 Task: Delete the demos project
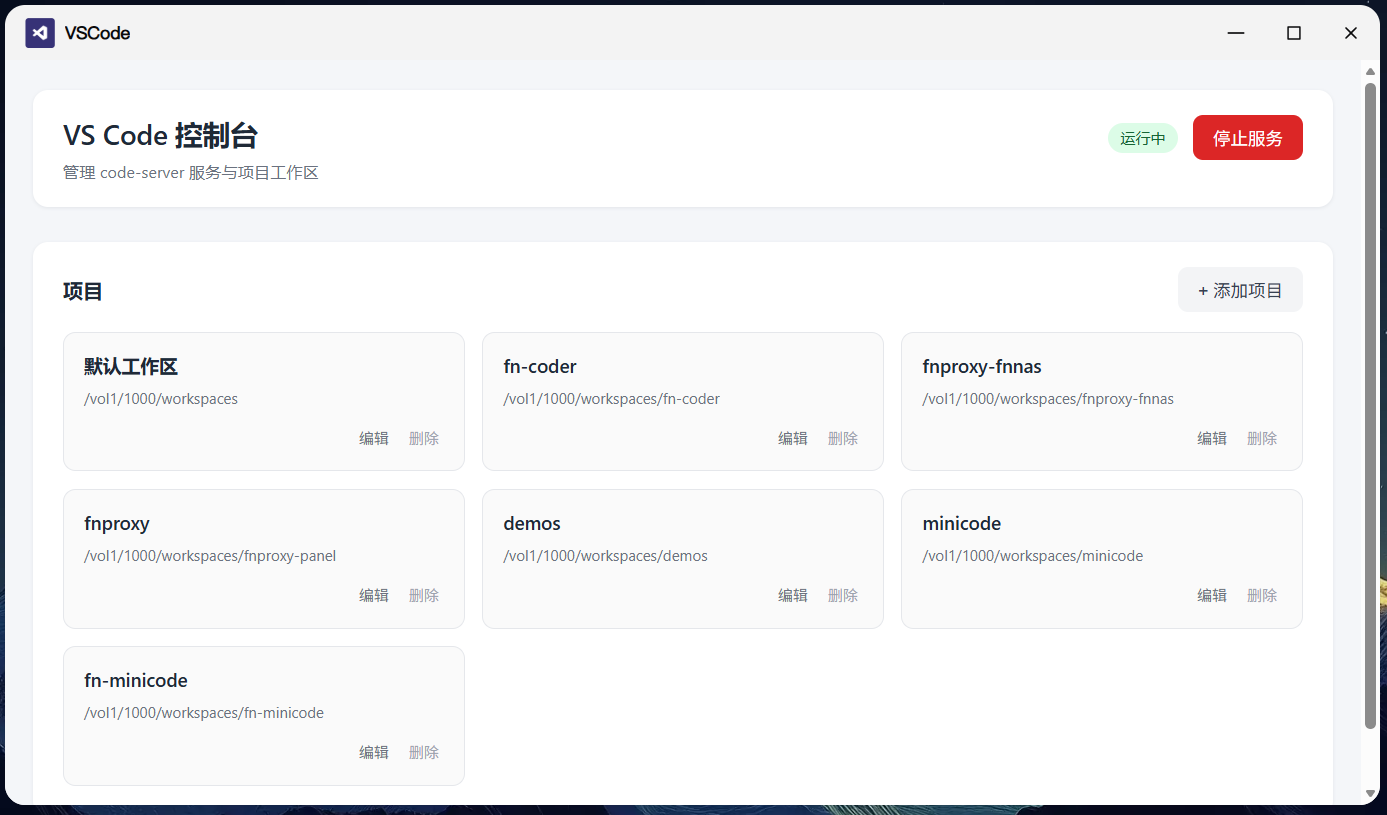click(843, 595)
